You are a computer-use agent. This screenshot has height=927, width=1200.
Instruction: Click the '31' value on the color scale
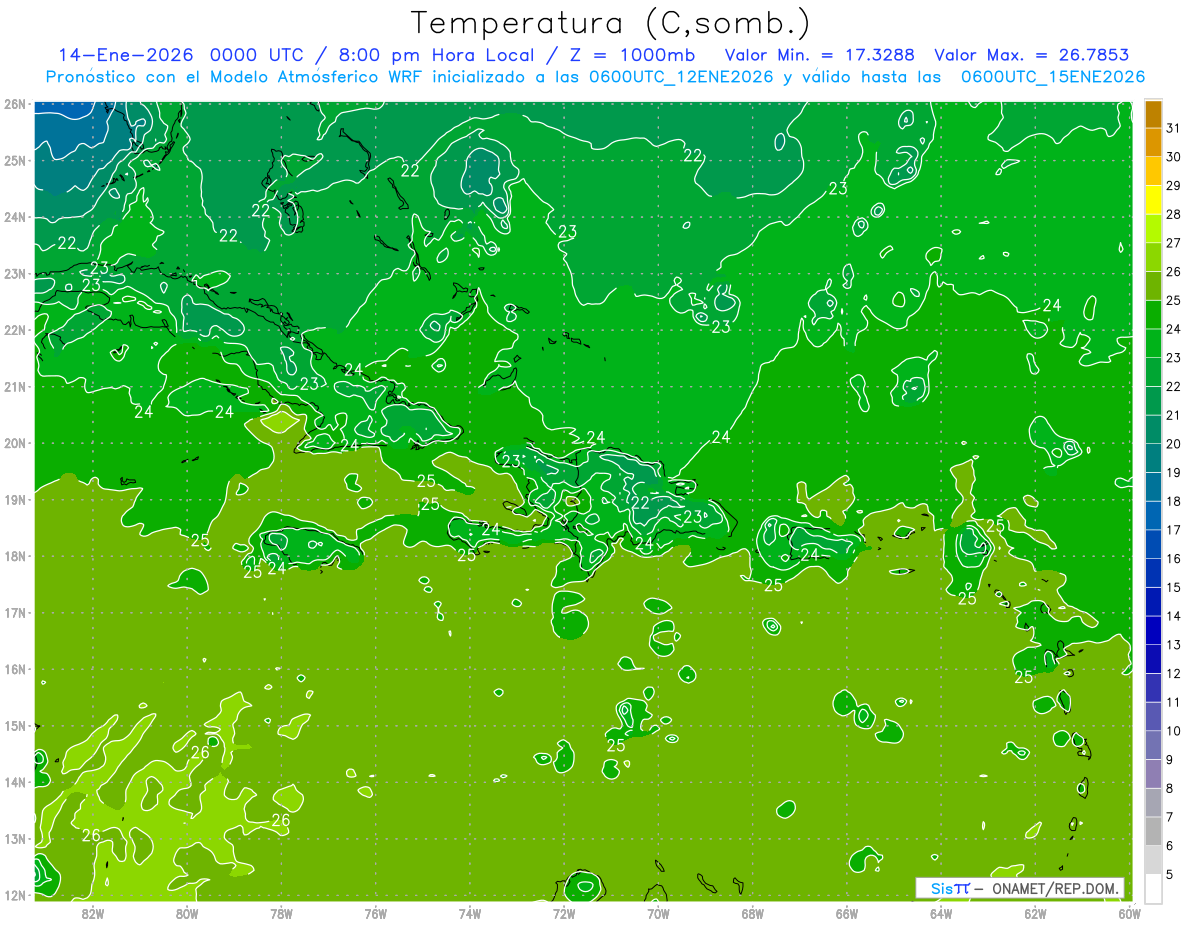(1174, 128)
